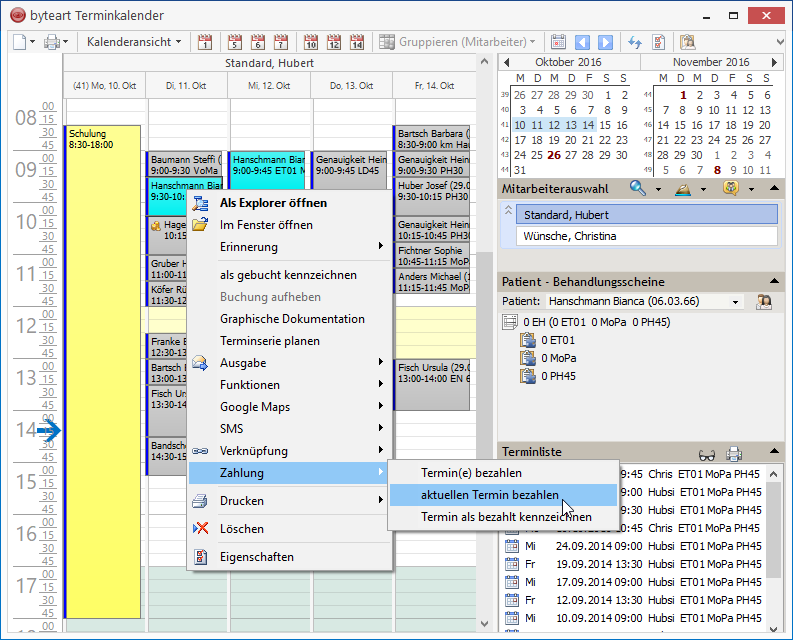
Task: Click the refresh arrows toolbar icon
Action: (x=634, y=42)
